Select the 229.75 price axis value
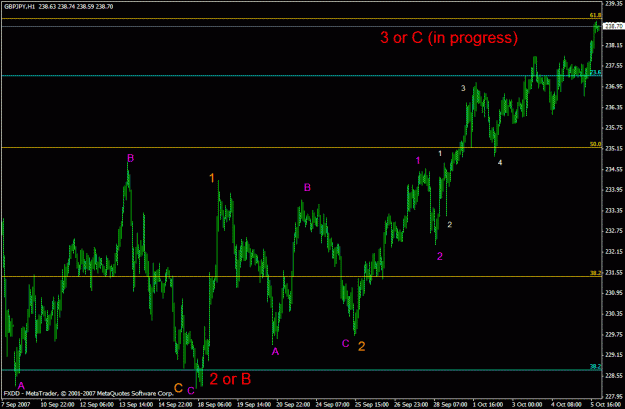Image resolution: width=625 pixels, height=409 pixels. click(614, 334)
